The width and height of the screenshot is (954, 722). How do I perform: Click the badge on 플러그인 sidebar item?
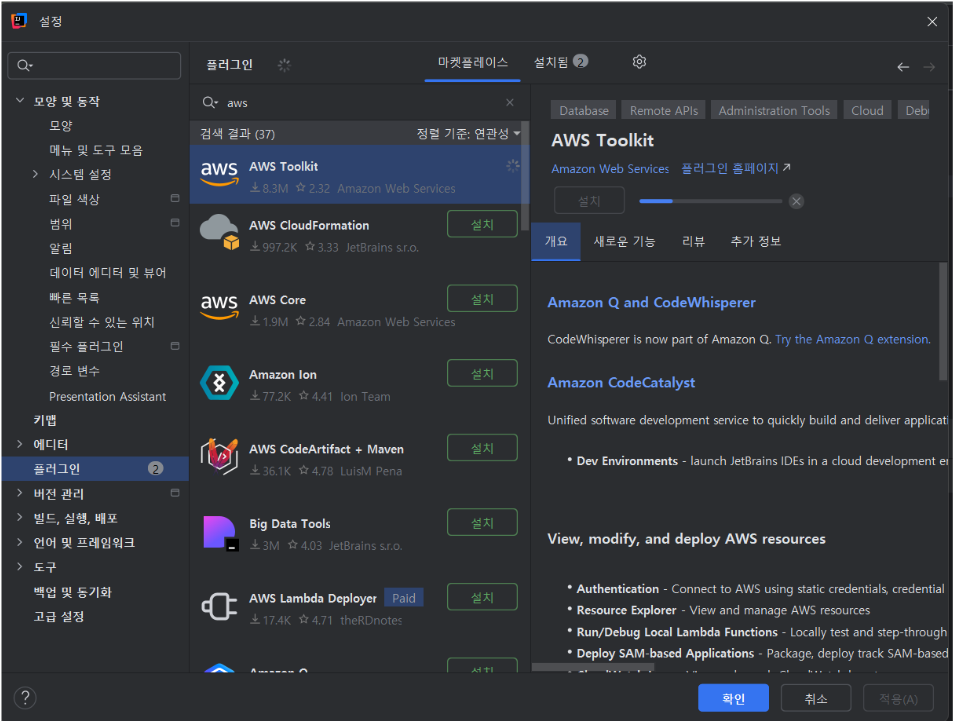coord(156,468)
